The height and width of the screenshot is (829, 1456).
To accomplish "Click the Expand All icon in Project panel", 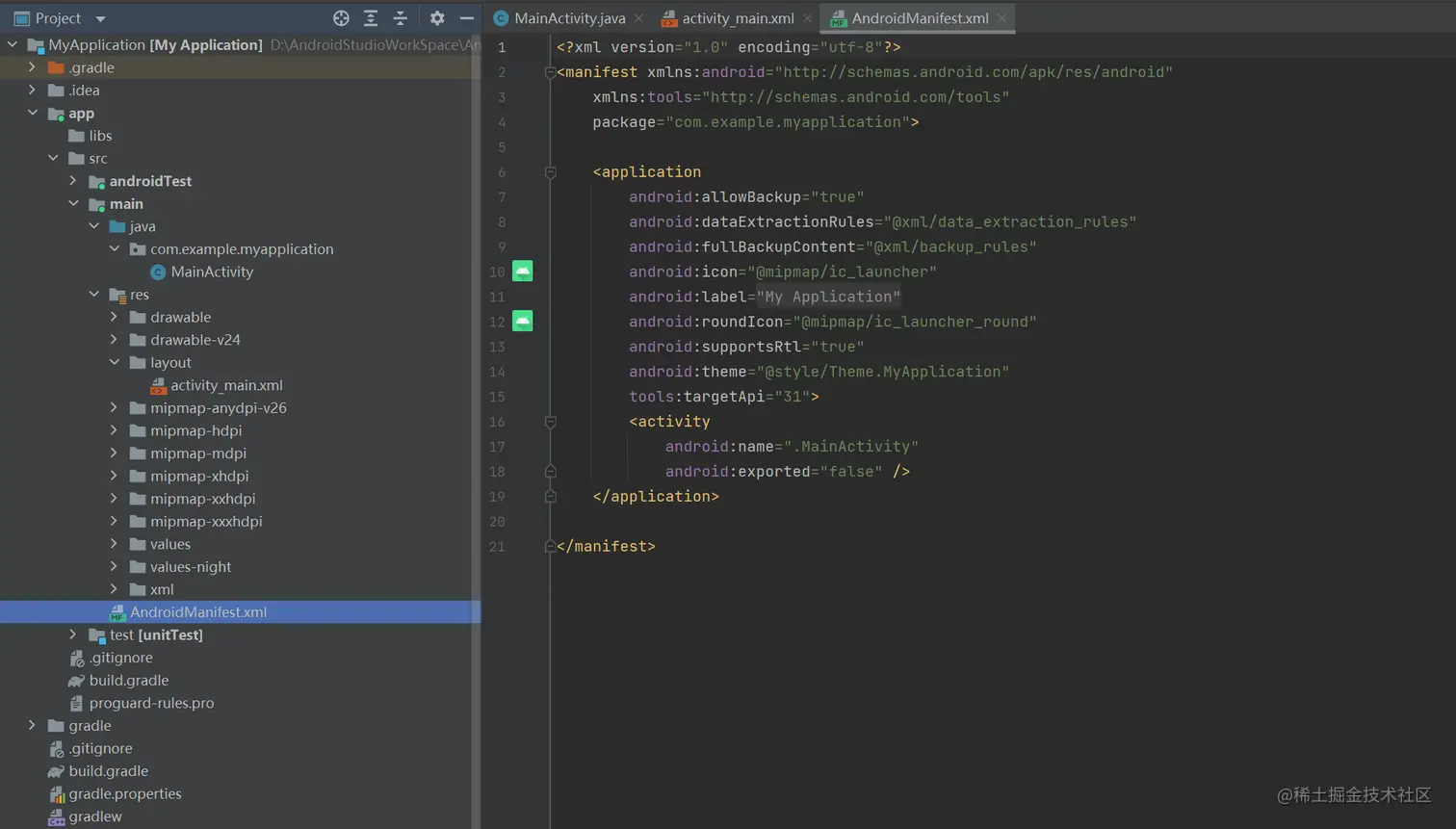I will click(371, 18).
